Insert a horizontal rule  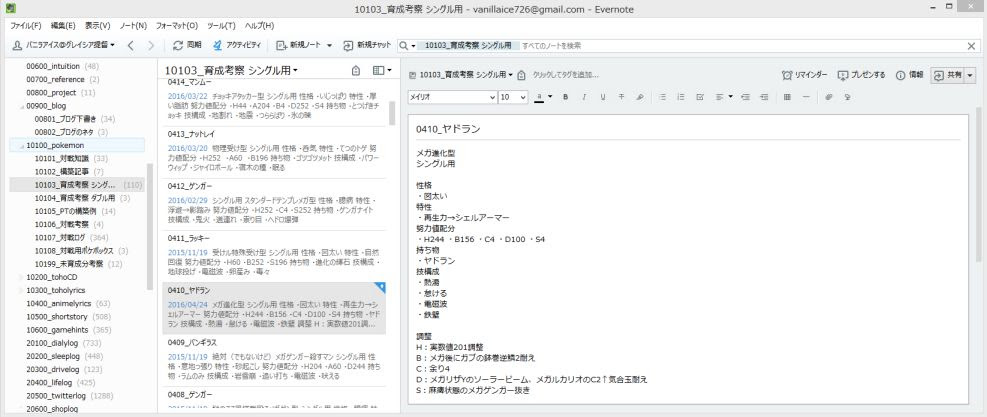(x=806, y=97)
